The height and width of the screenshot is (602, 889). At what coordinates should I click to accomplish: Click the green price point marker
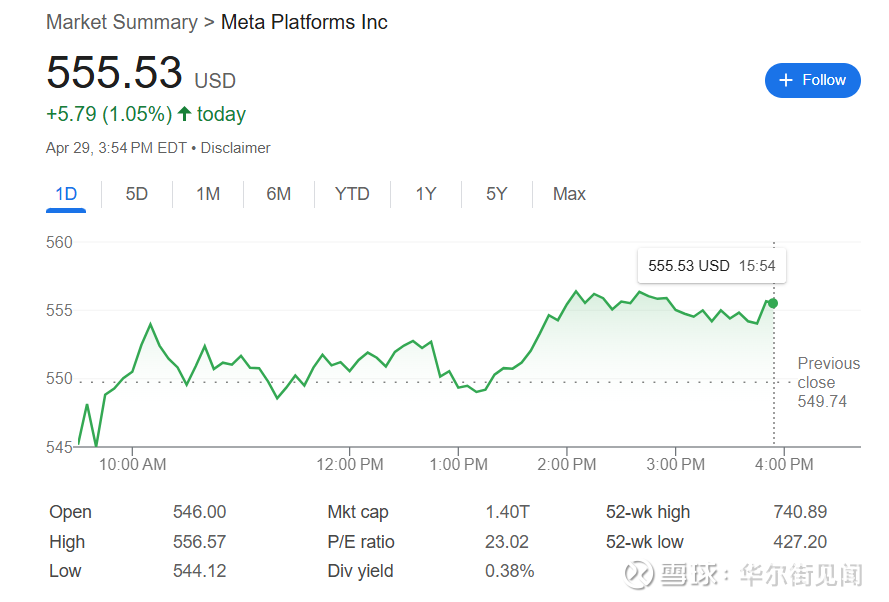pos(772,303)
